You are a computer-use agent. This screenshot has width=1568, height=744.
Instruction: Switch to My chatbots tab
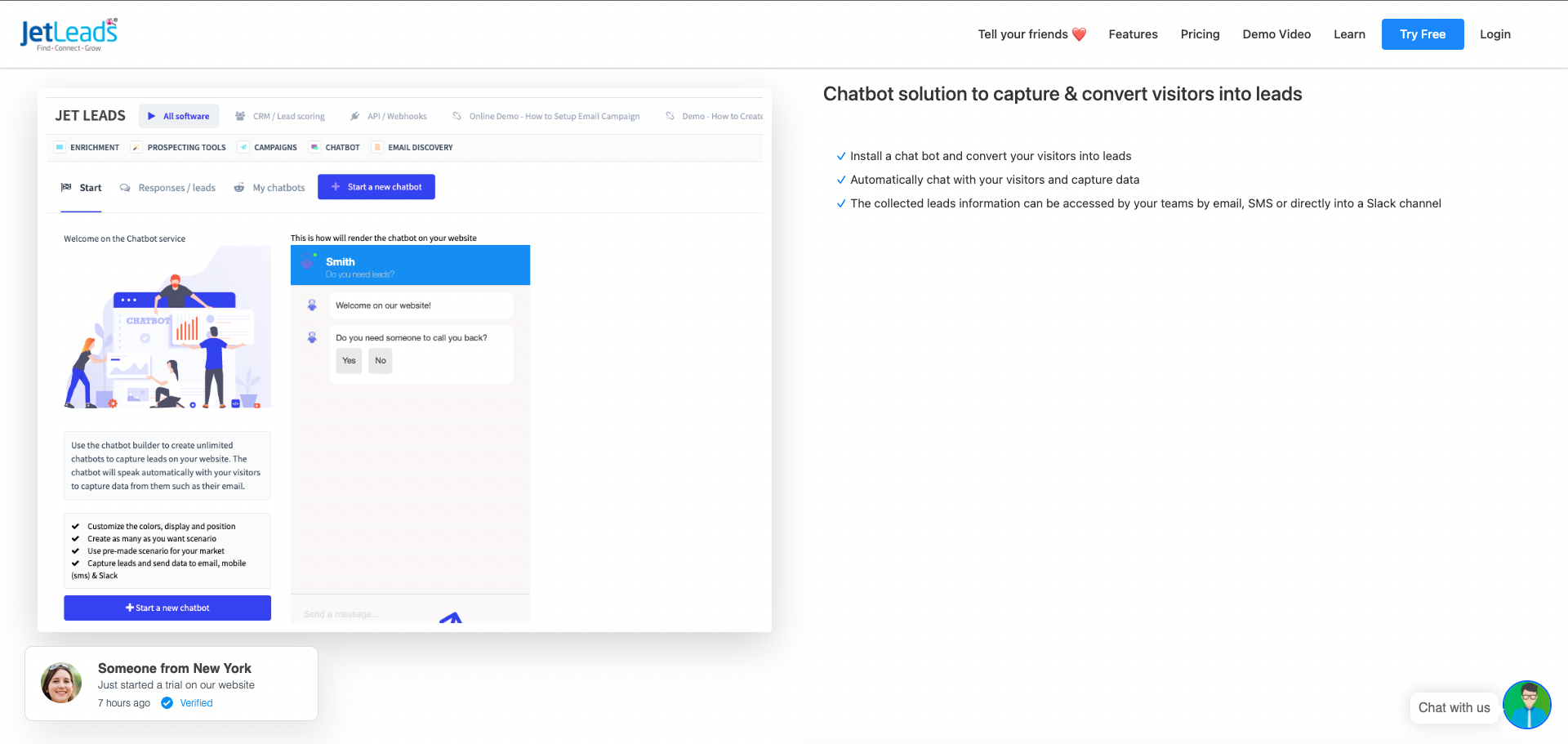click(x=269, y=188)
